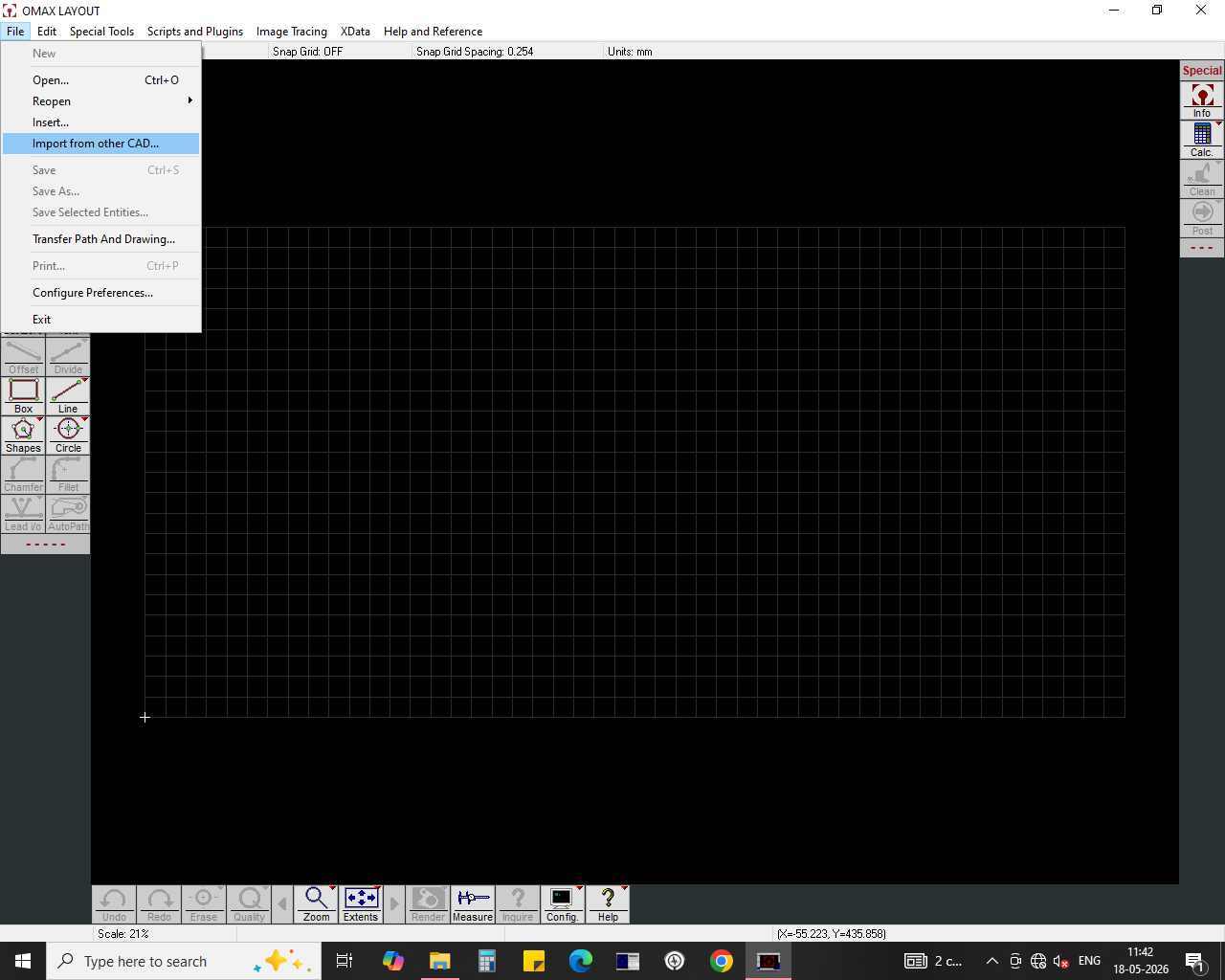Activate the Zoom tool

point(316,904)
